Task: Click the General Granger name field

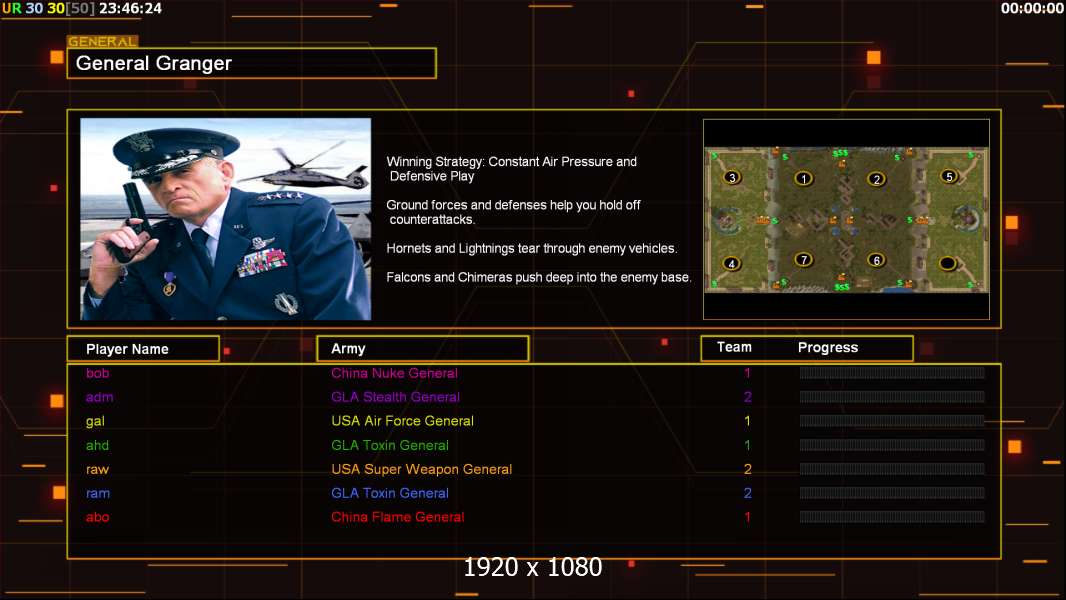Action: pyautogui.click(x=252, y=63)
